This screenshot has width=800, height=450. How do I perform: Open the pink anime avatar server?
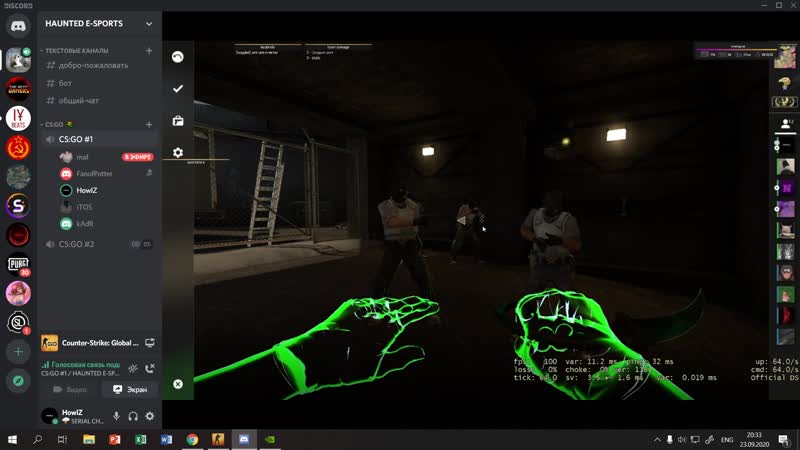point(18,293)
